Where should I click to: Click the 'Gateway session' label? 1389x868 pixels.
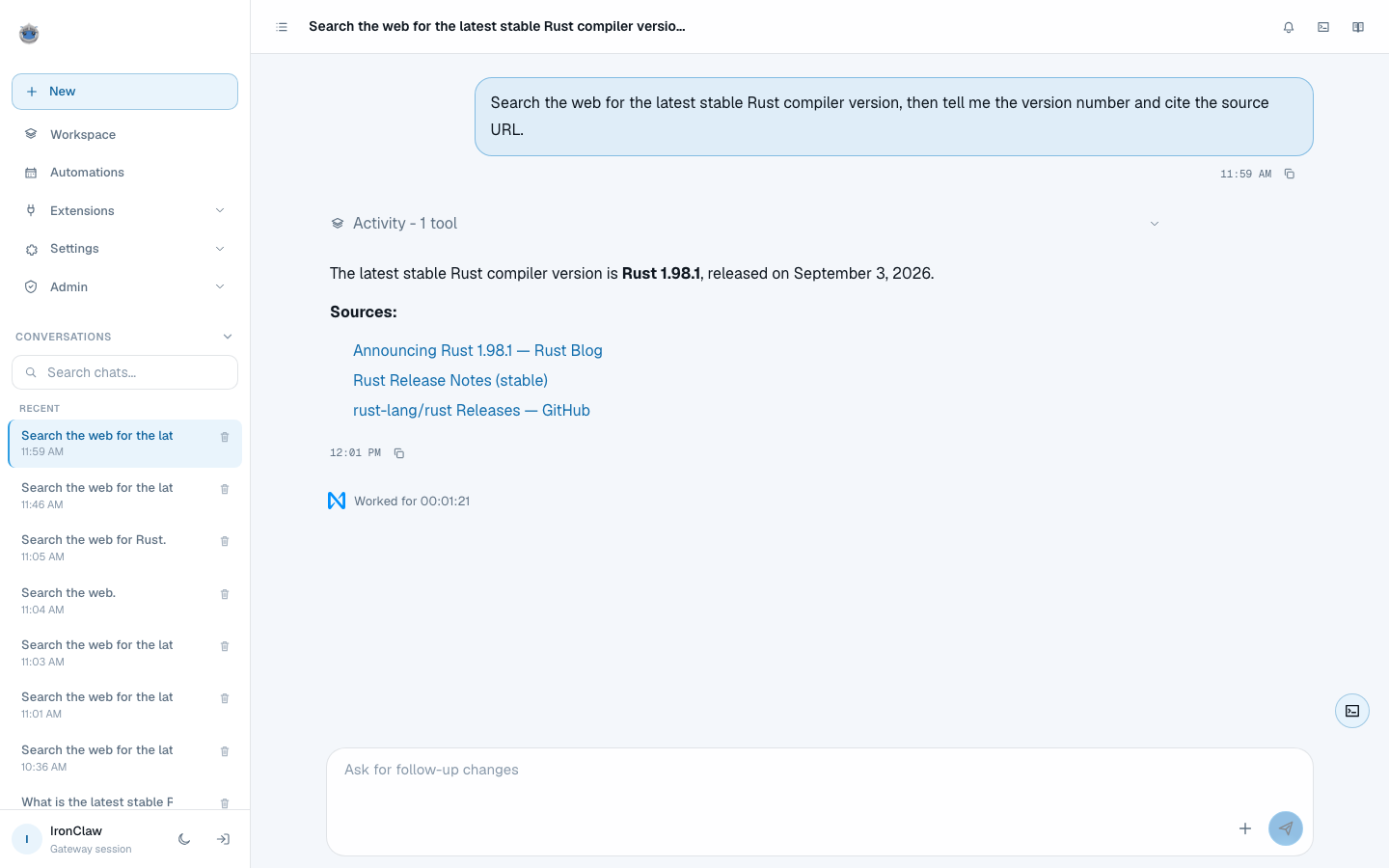click(x=91, y=850)
